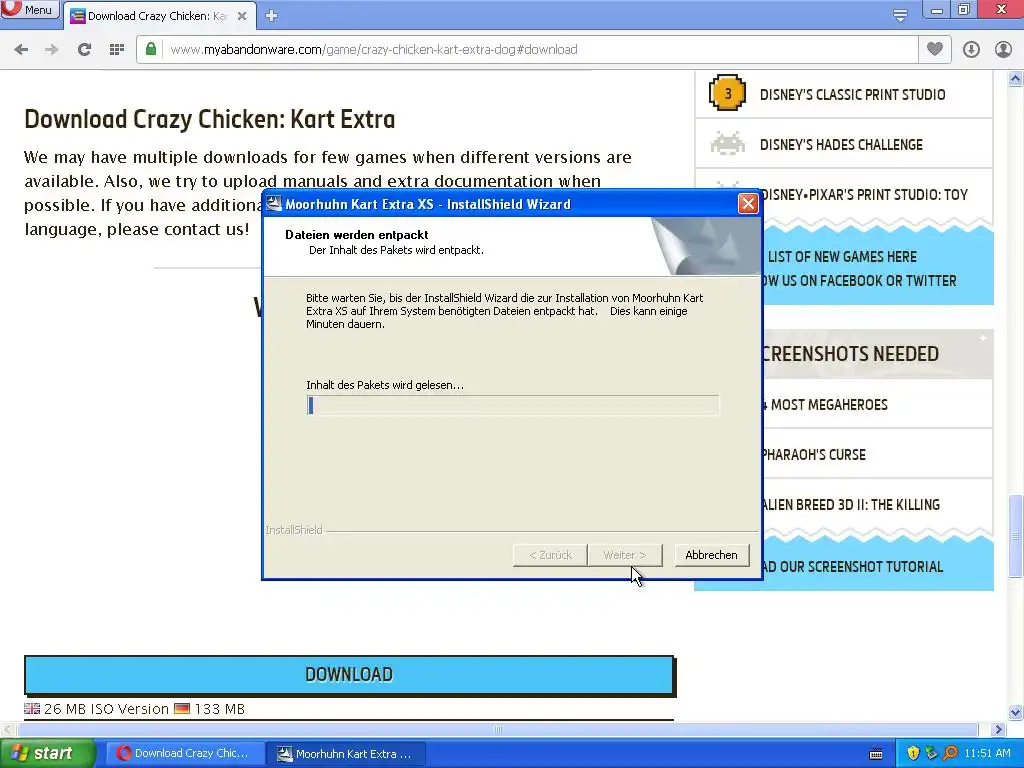Viewport: 1024px width, 768px height.
Task: Click the 26 MB ISO Version link
Action: pos(106,709)
